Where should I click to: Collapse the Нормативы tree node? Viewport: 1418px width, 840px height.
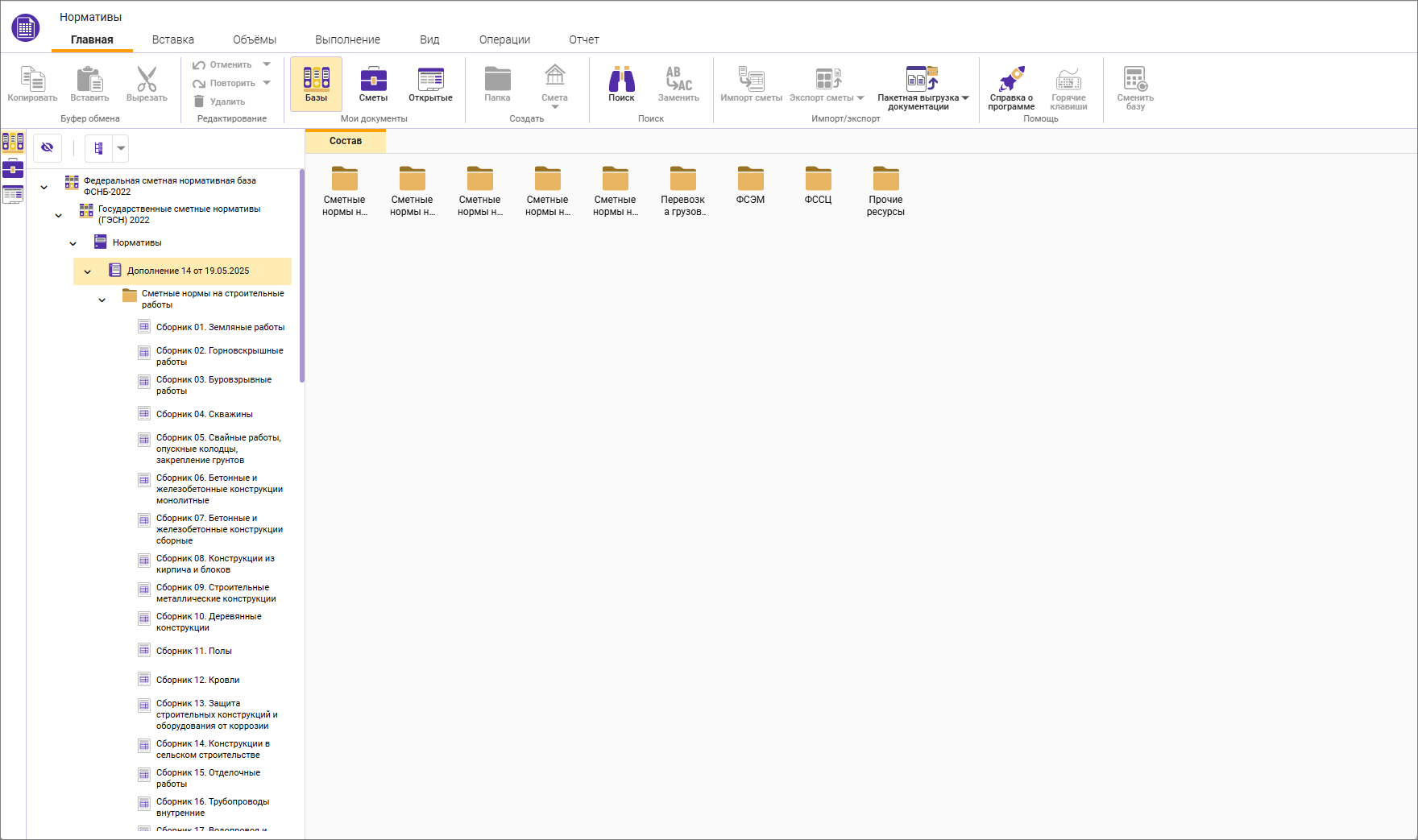73,243
